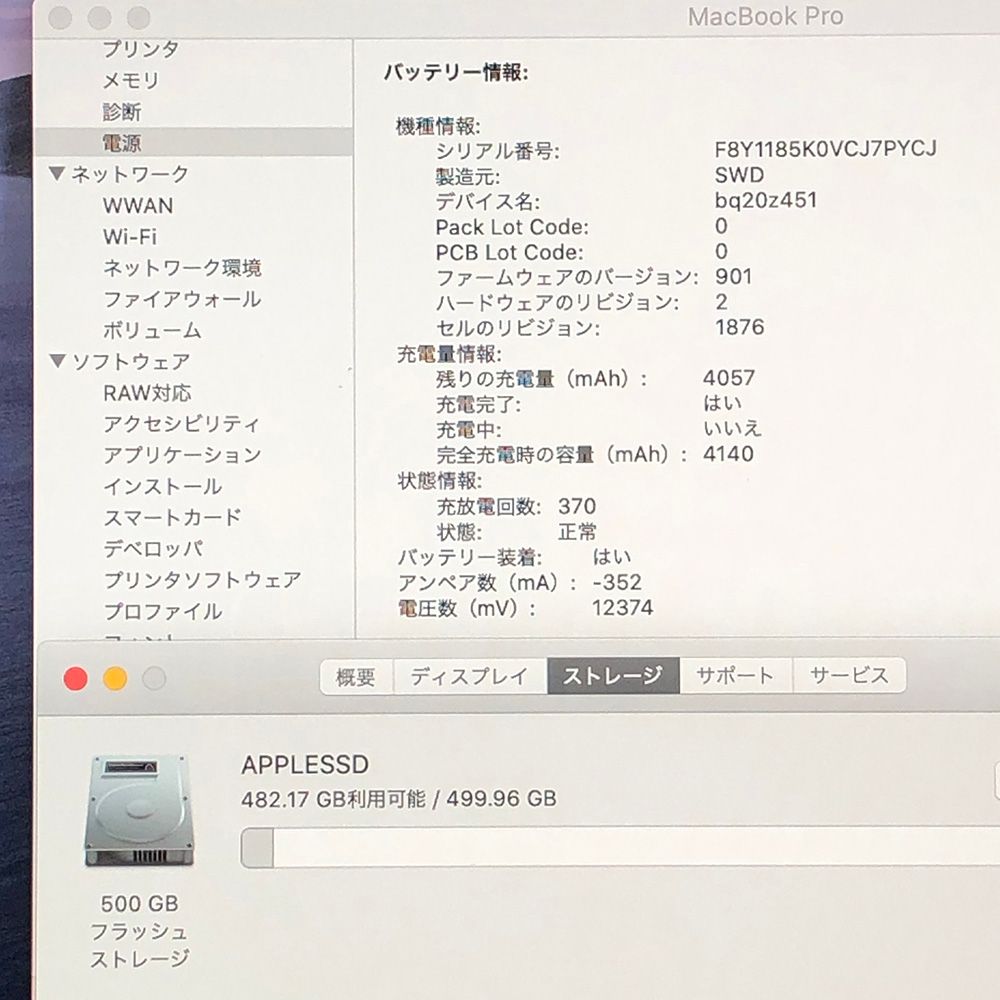Click the 状態情報 section label
The image size is (1000, 1000).
pyautogui.click(x=439, y=480)
